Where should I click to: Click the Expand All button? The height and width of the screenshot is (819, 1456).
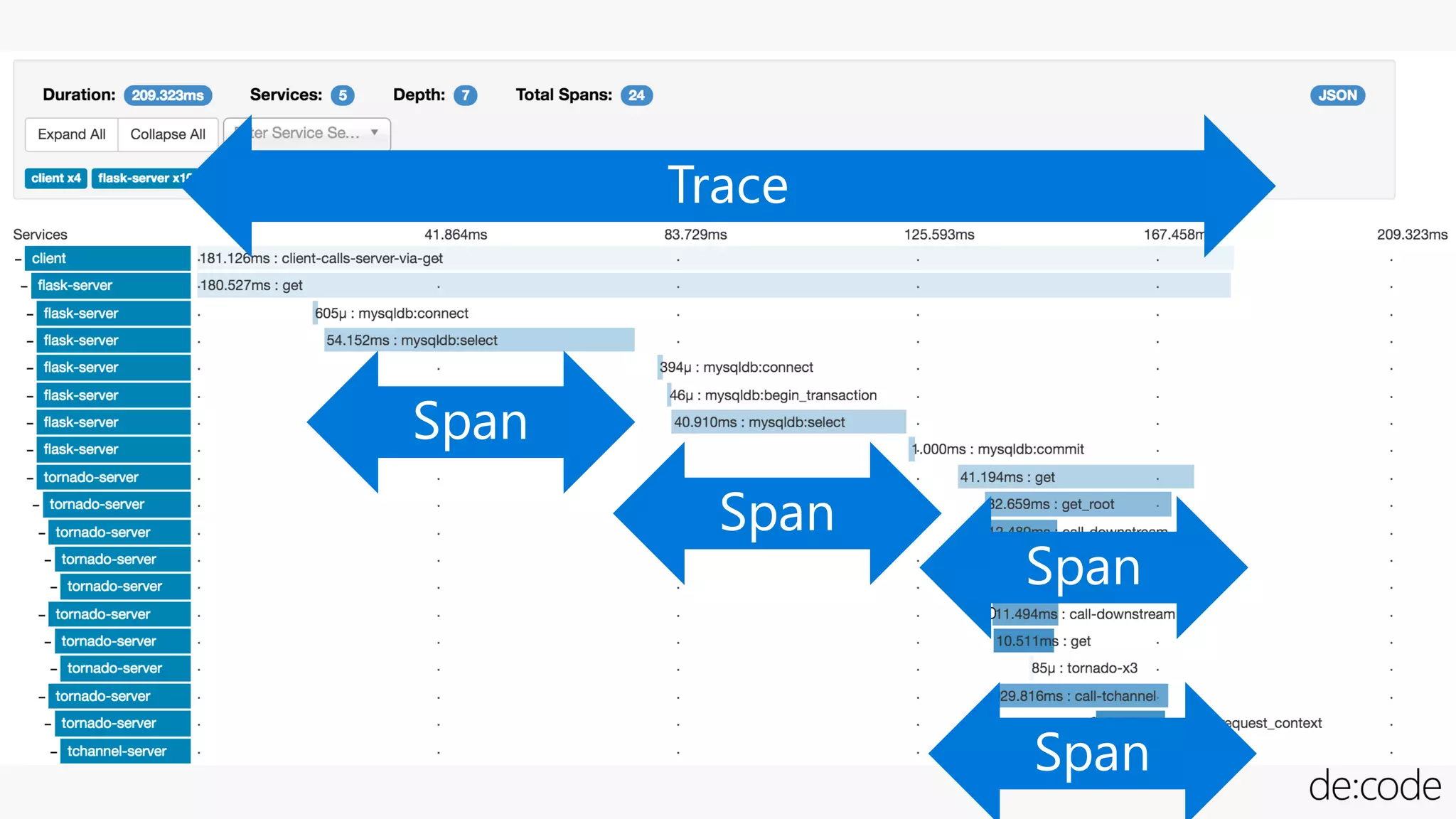coord(71,134)
